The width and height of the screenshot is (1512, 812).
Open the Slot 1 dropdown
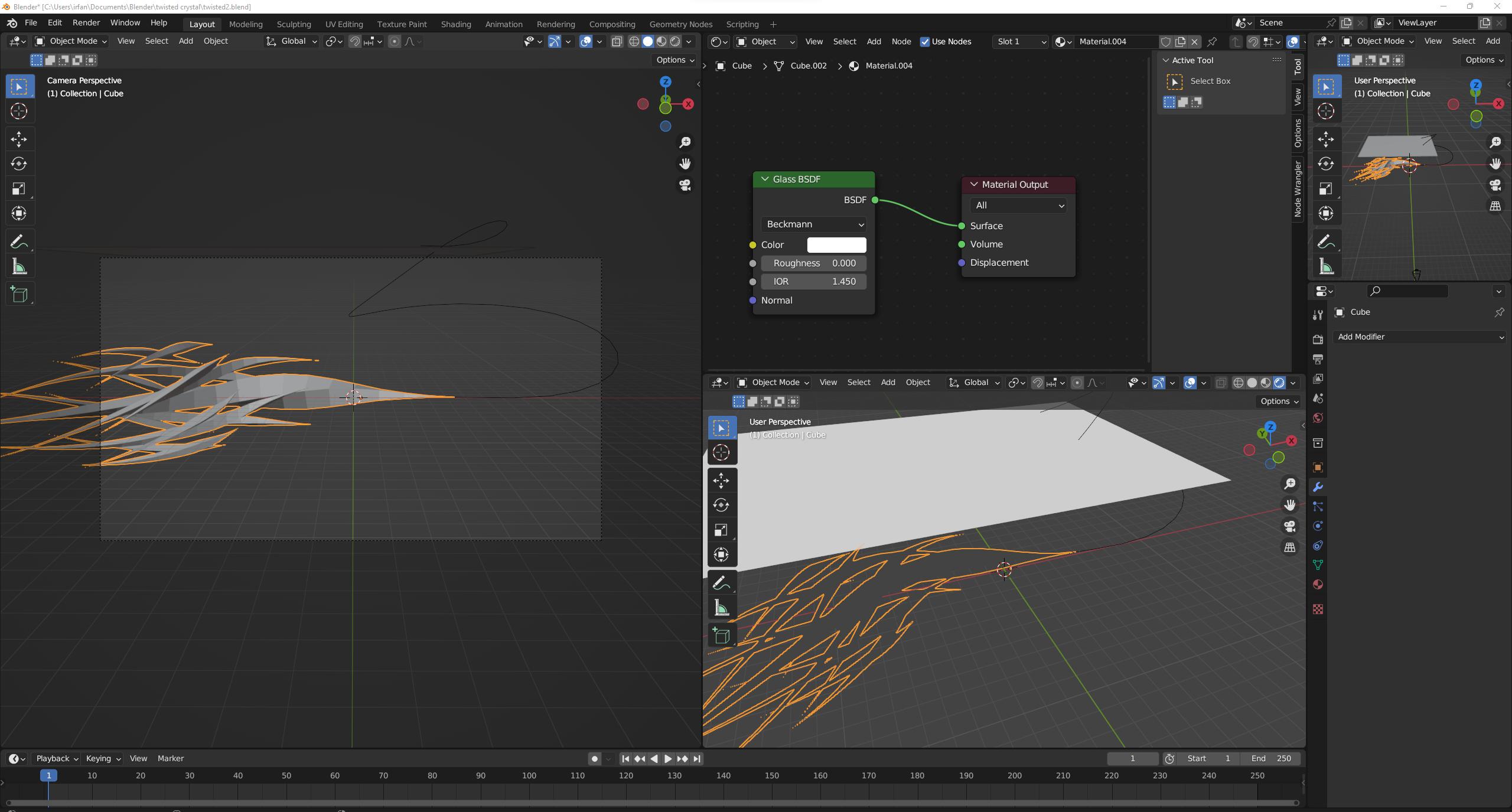coord(1021,41)
